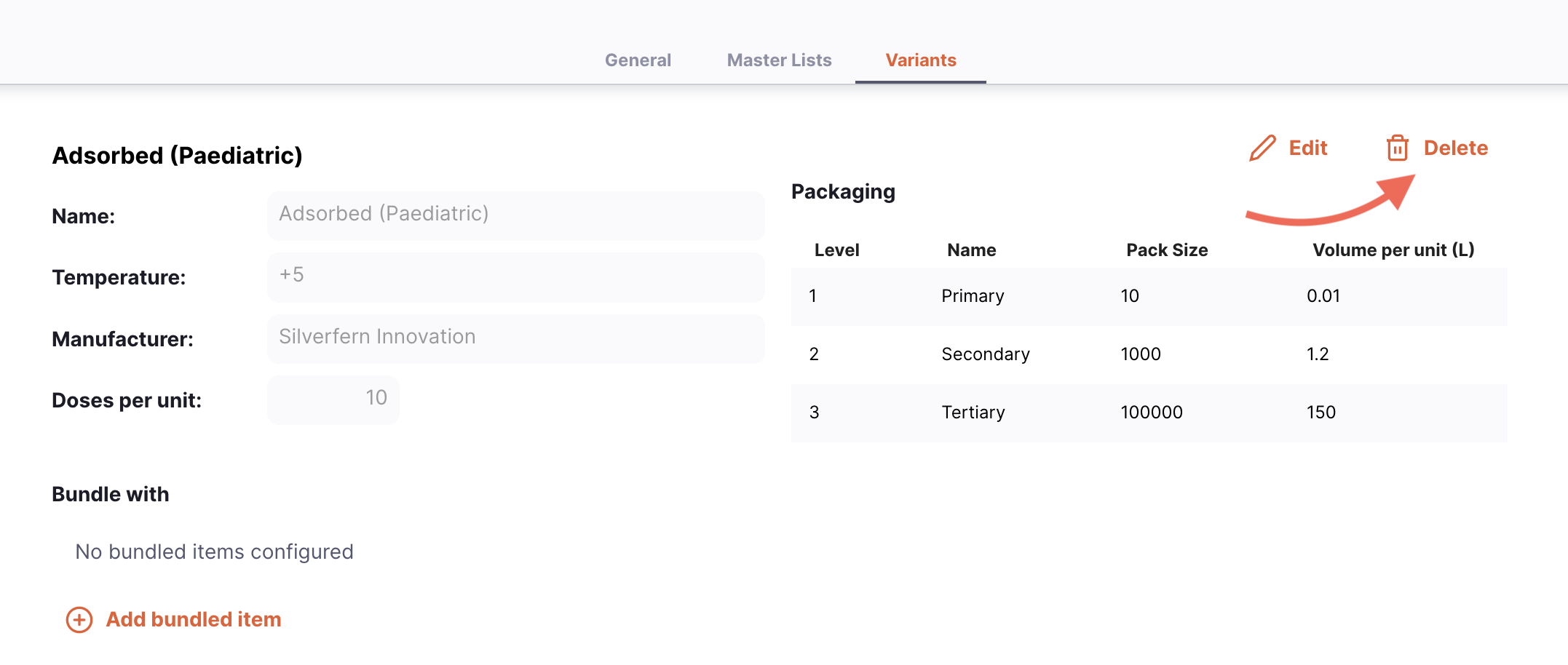Click the Name: label beside the field
This screenshot has width=1568, height=665.
pyautogui.click(x=83, y=216)
